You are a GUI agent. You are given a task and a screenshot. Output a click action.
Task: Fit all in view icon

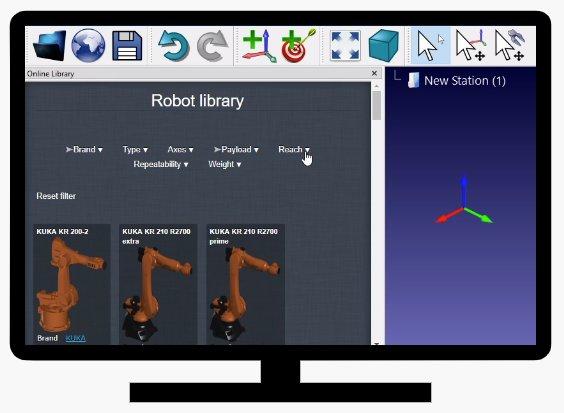tap(345, 46)
